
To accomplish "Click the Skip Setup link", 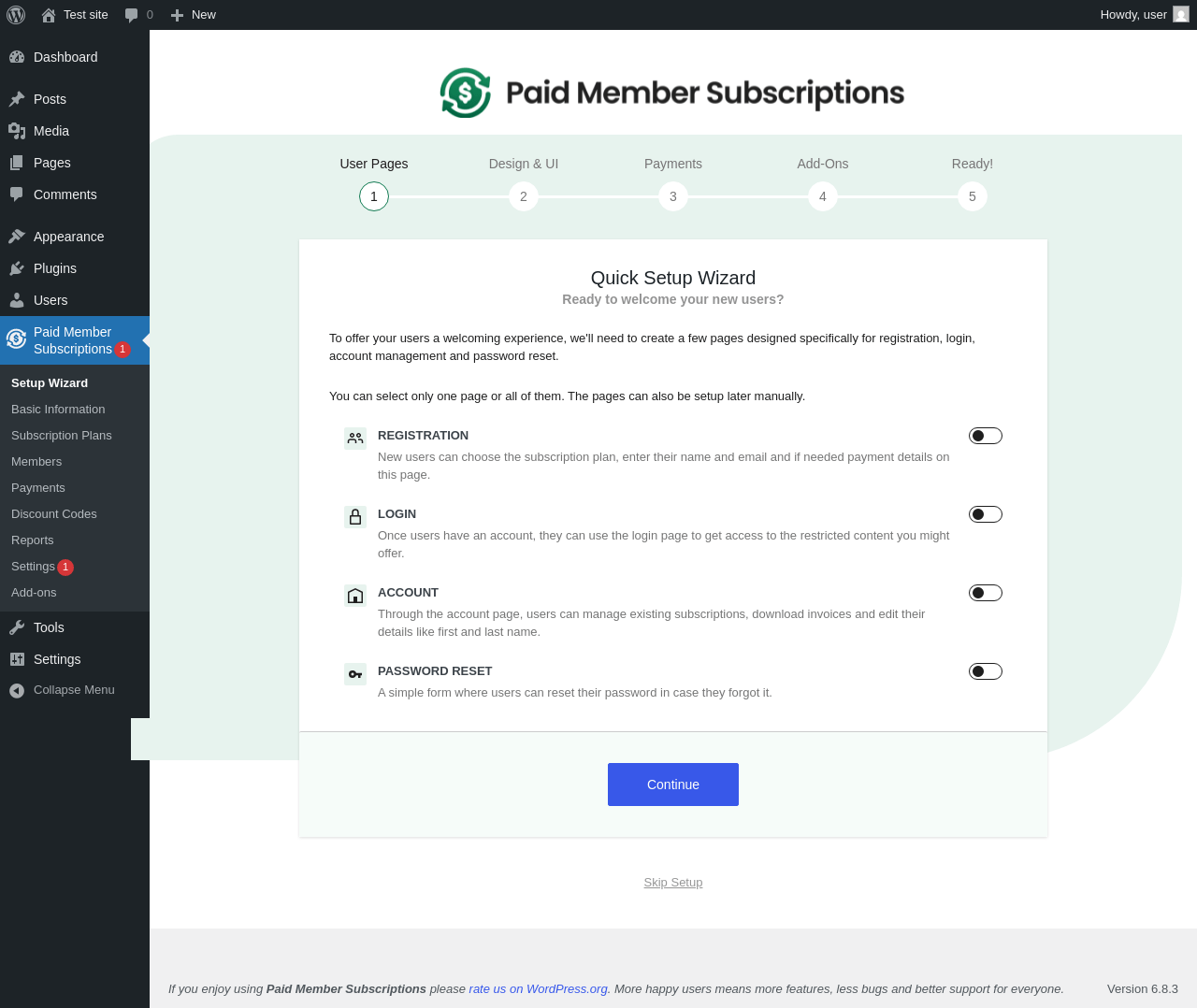I will [x=673, y=883].
